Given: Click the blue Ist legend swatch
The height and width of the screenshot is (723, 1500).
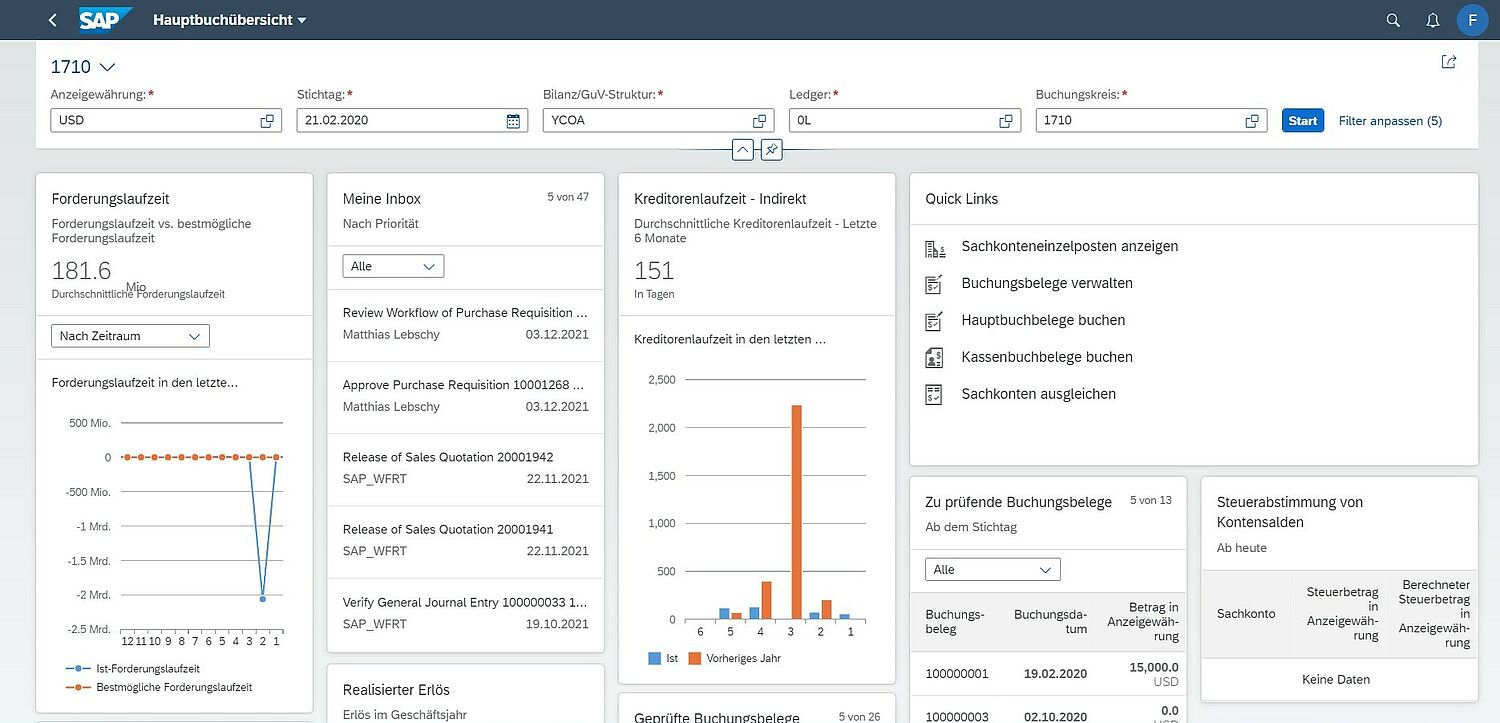Looking at the screenshot, I should click(x=655, y=658).
